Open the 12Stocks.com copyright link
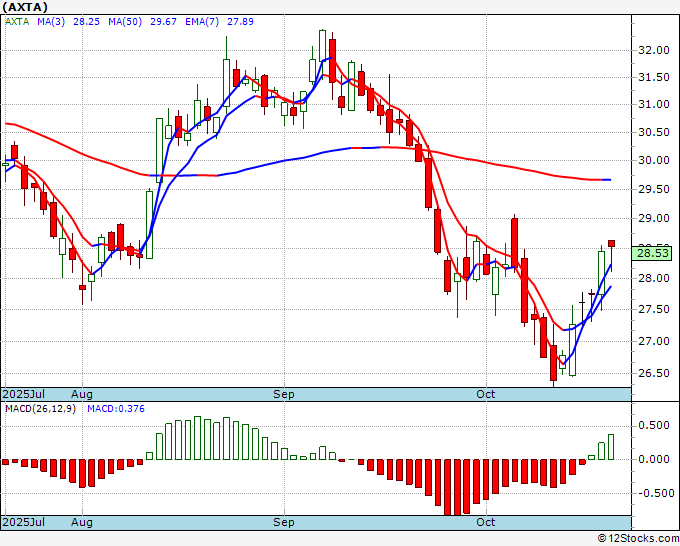The image size is (680, 546). [x=638, y=539]
